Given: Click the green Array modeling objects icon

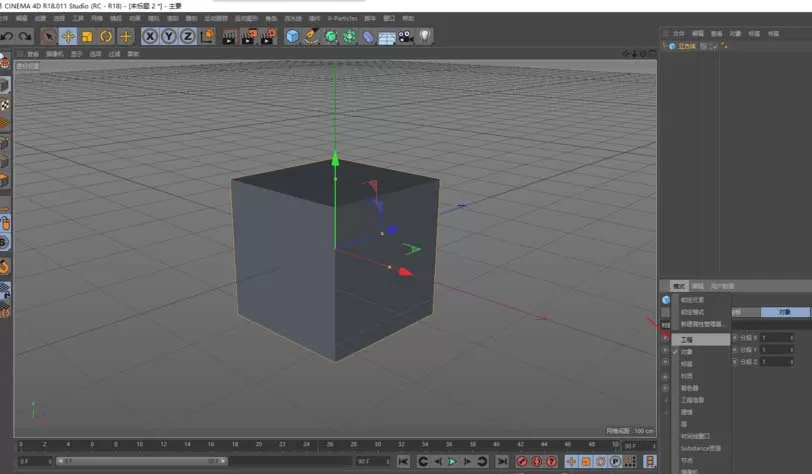Looking at the screenshot, I should click(350, 36).
